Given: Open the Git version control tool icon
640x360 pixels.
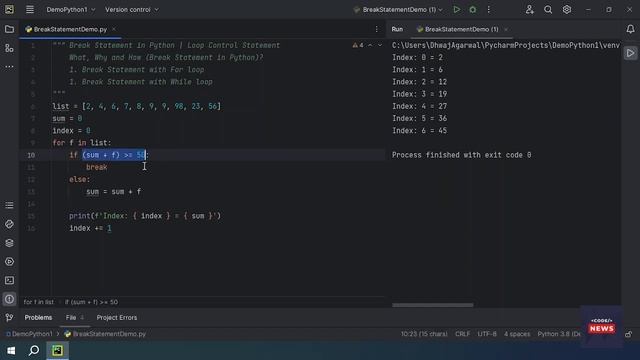Looking at the screenshot, I should (9, 318).
